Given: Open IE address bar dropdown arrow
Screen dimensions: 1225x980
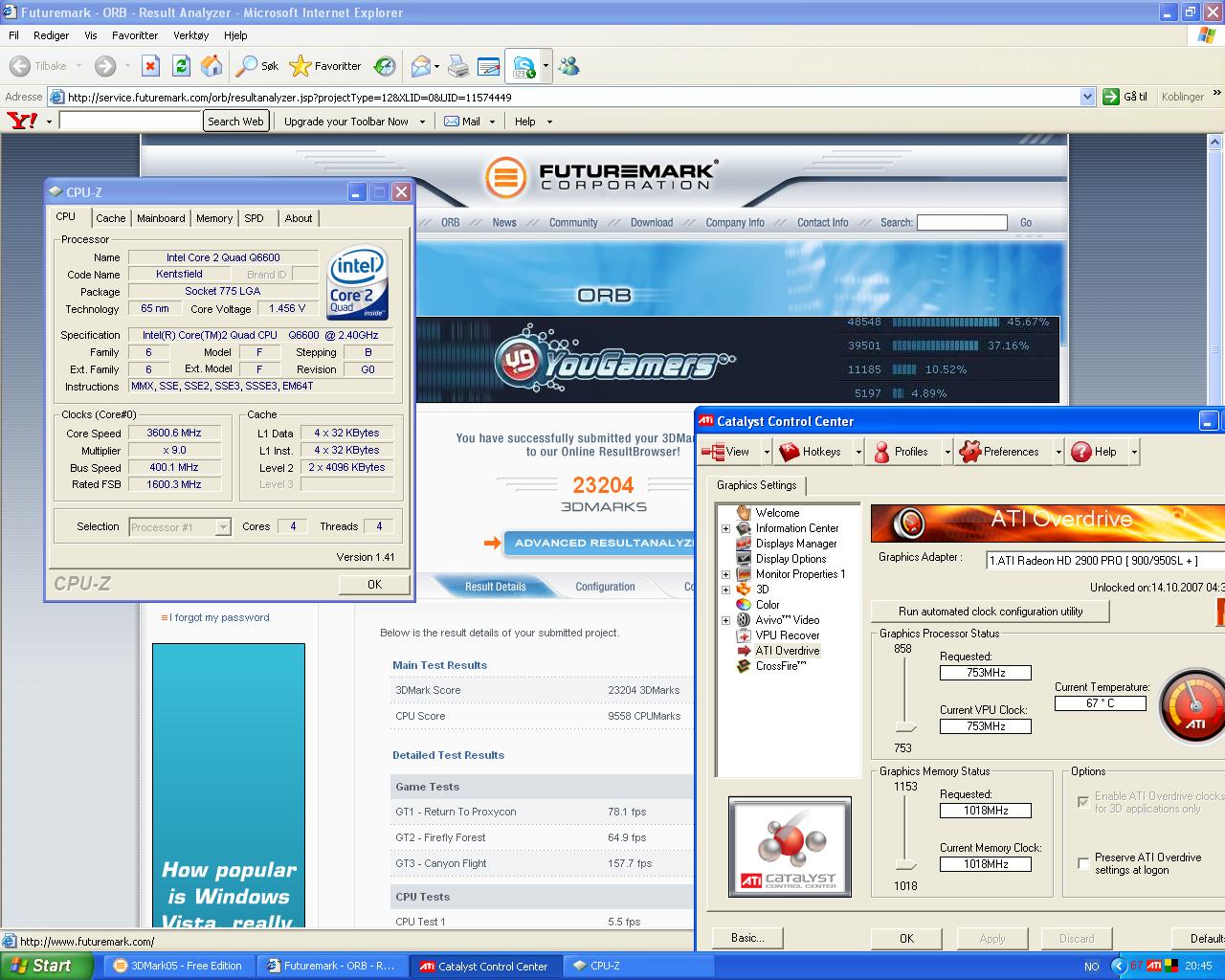Looking at the screenshot, I should coord(1087,97).
